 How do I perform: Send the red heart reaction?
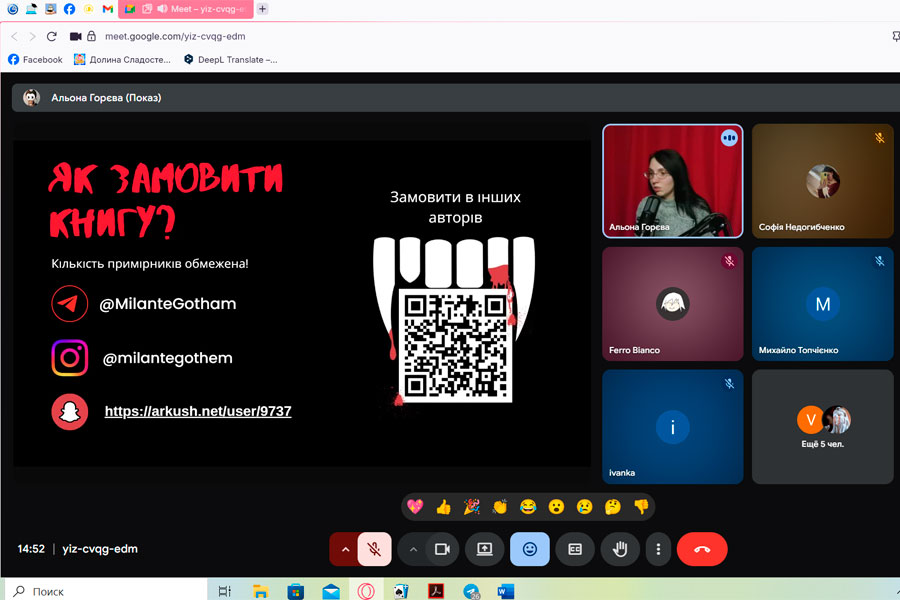tap(415, 507)
